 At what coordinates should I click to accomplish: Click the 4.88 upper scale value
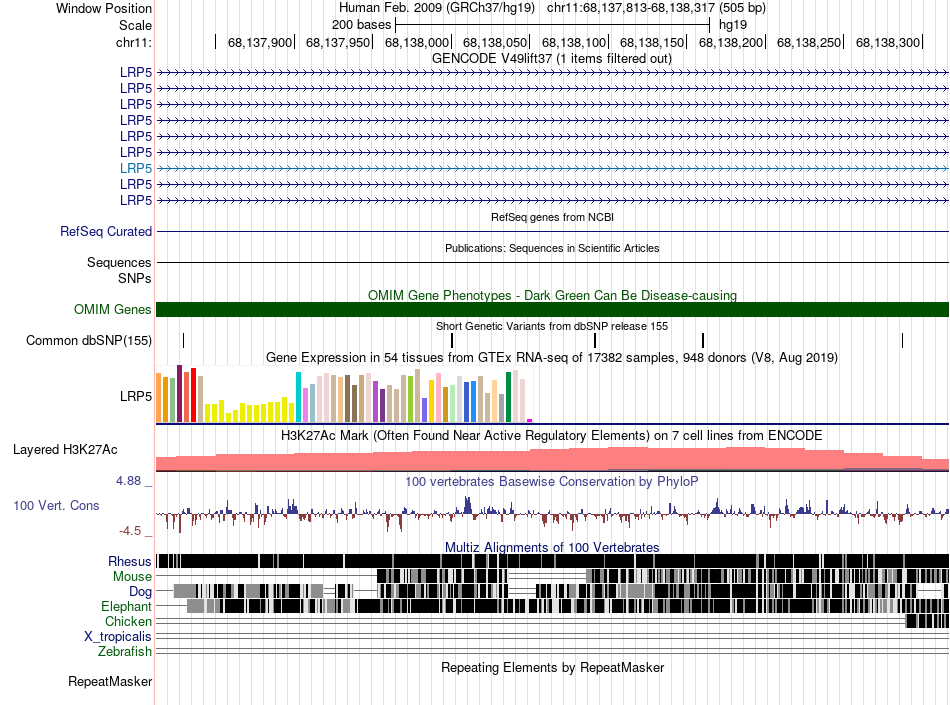point(128,481)
